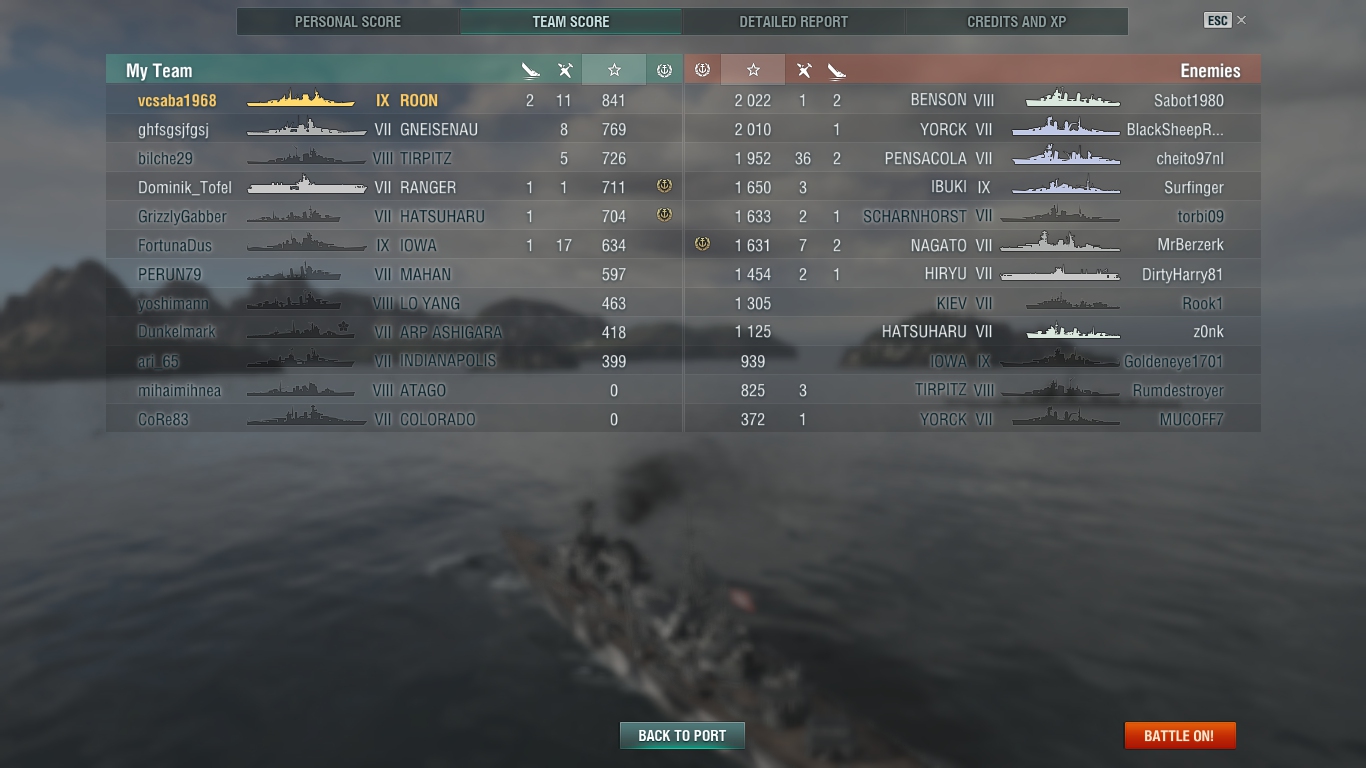Sort Enemies by star XP icon
The height and width of the screenshot is (768, 1366).
(x=753, y=70)
